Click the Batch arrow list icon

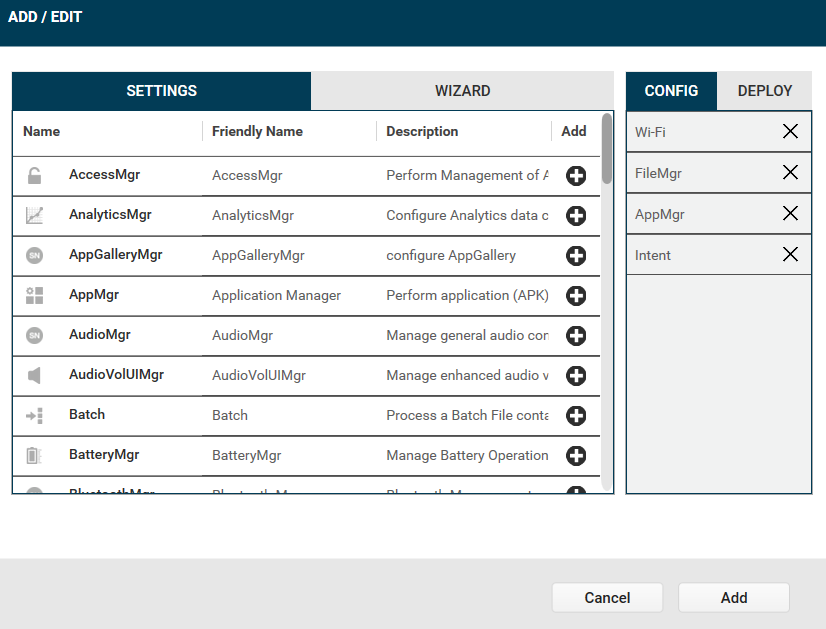tap(34, 416)
